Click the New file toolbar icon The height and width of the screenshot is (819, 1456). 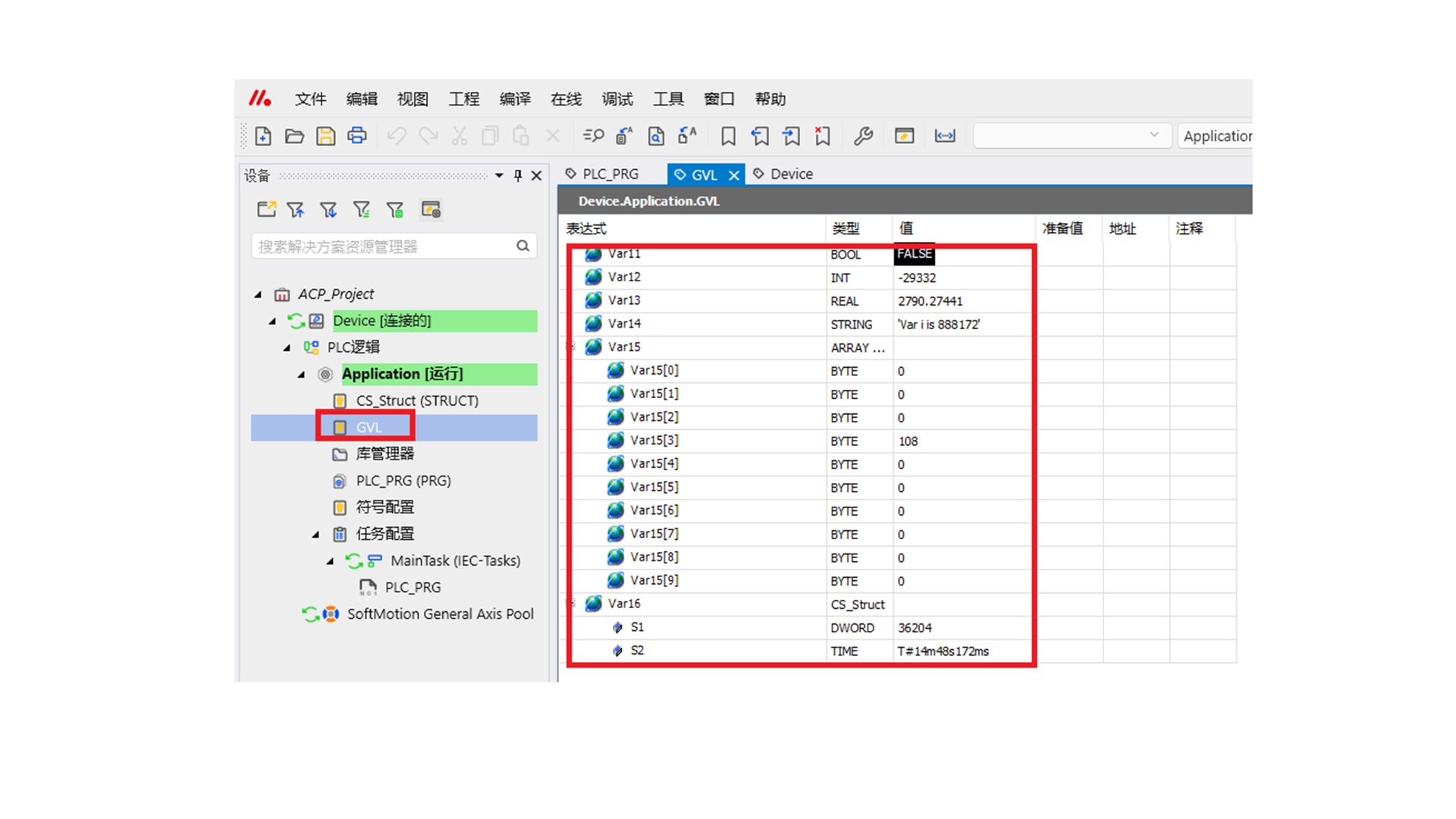pos(263,136)
